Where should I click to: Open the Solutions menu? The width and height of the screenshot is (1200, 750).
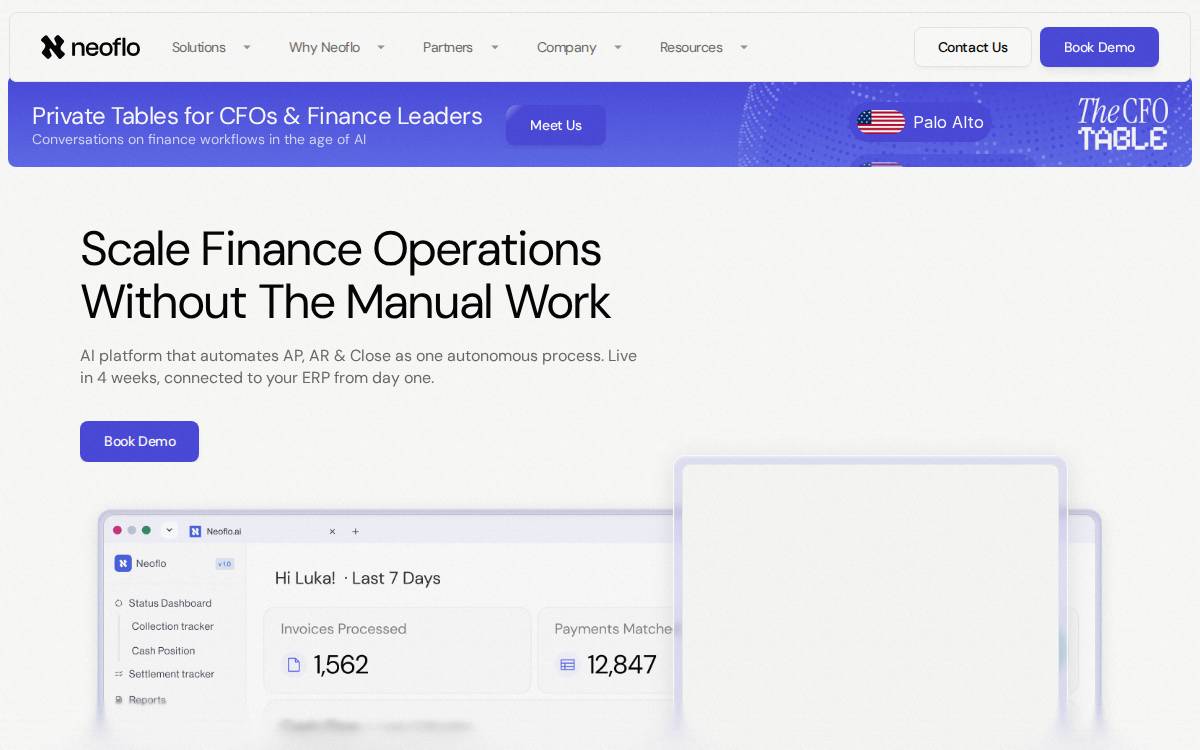199,47
